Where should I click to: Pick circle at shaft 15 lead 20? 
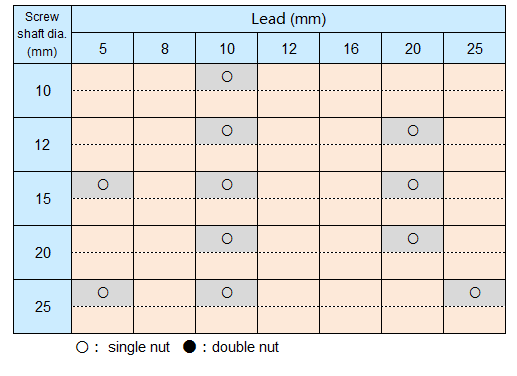coord(413,185)
